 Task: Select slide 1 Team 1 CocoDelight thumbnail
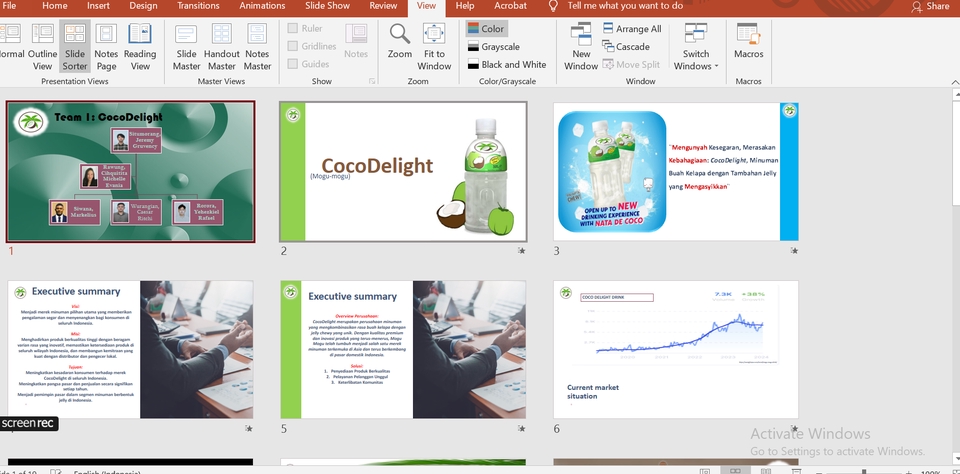click(x=130, y=171)
